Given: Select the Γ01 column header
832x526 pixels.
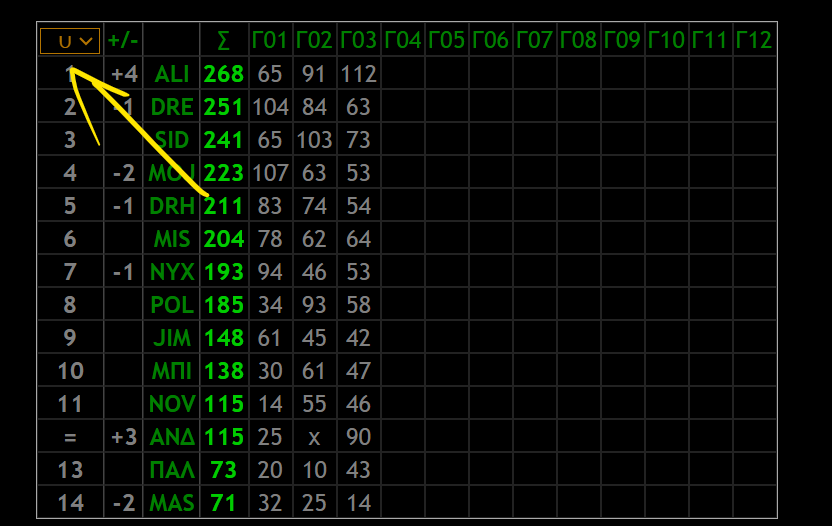Looking at the screenshot, I should 270,41.
